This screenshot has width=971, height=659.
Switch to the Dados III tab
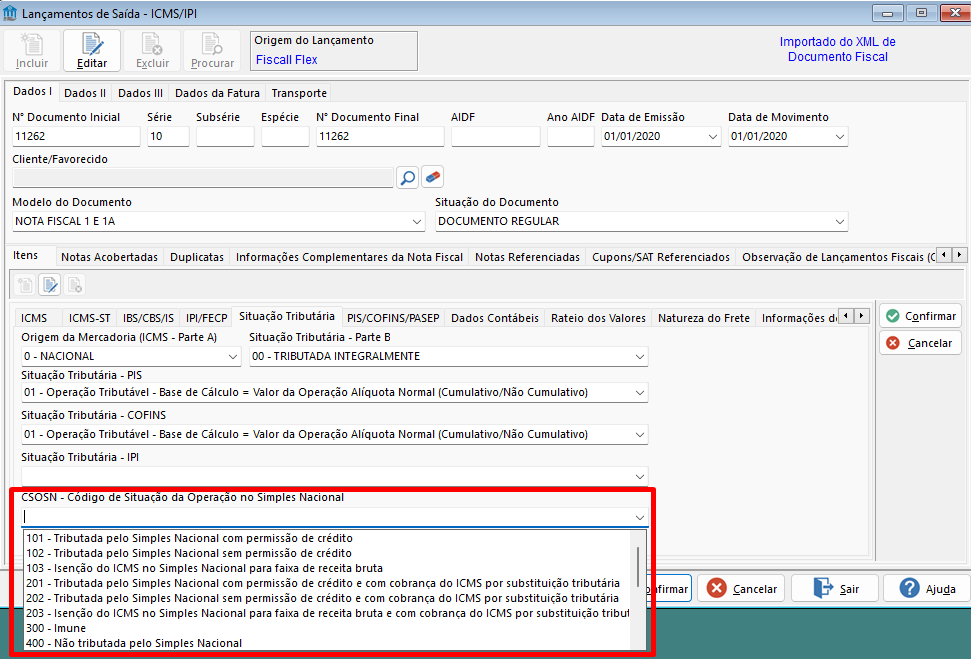[141, 93]
